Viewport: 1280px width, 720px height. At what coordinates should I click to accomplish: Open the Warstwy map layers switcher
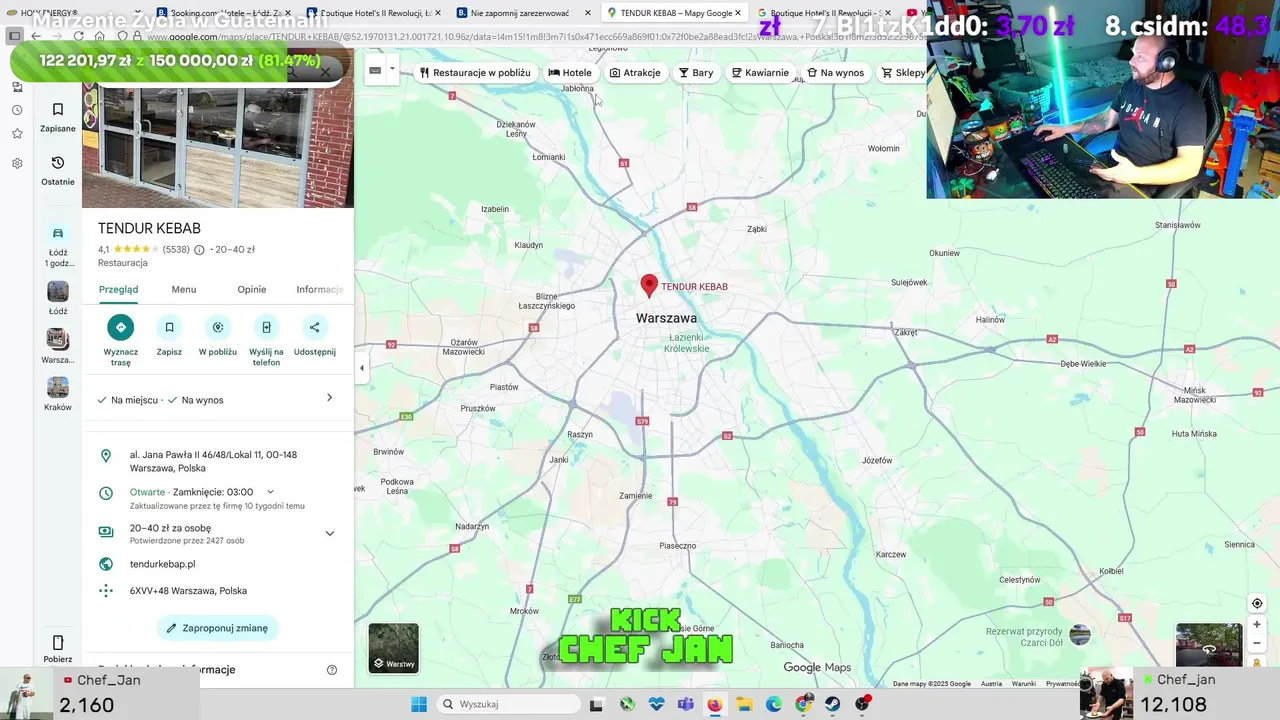[393, 648]
